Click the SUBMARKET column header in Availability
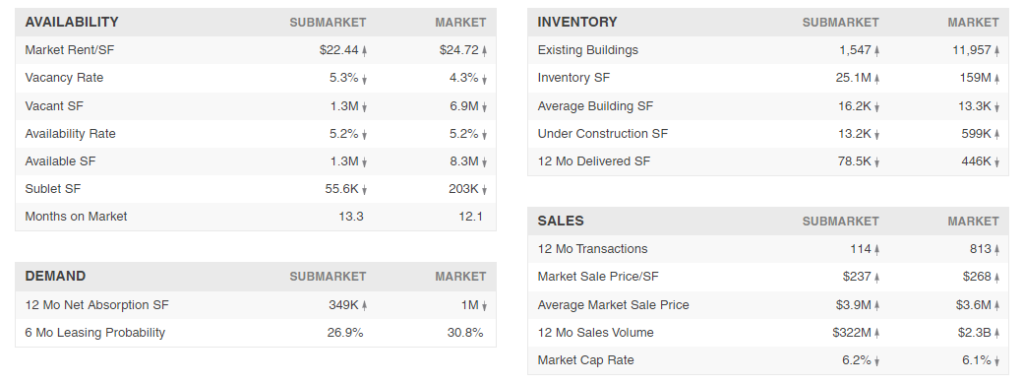 328,23
